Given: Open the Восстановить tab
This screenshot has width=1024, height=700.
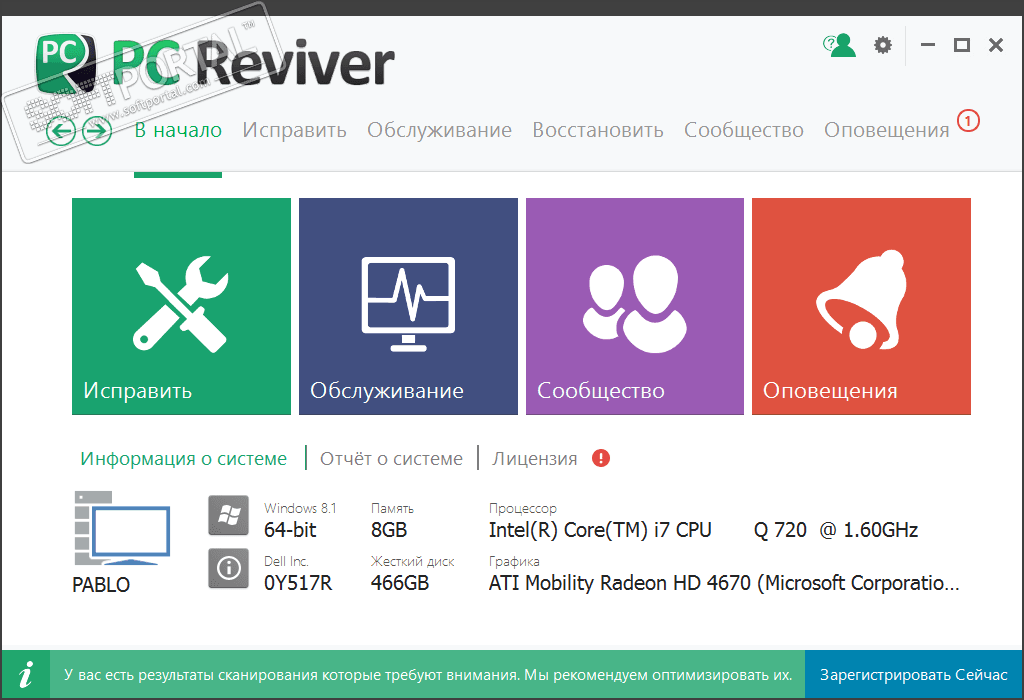Looking at the screenshot, I should pos(598,130).
